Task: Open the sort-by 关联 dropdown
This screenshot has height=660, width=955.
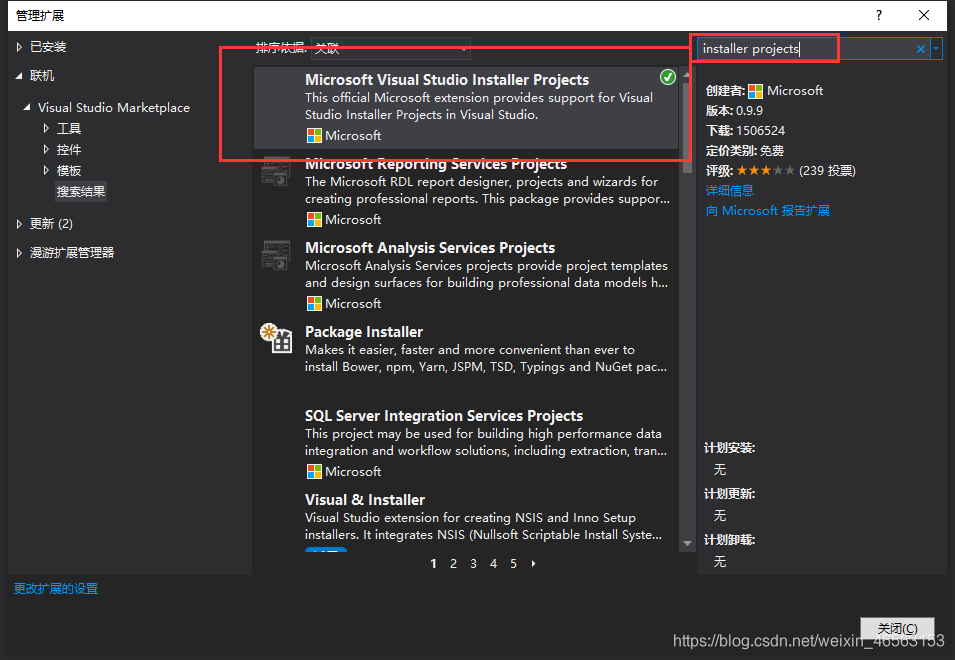Action: click(x=390, y=49)
